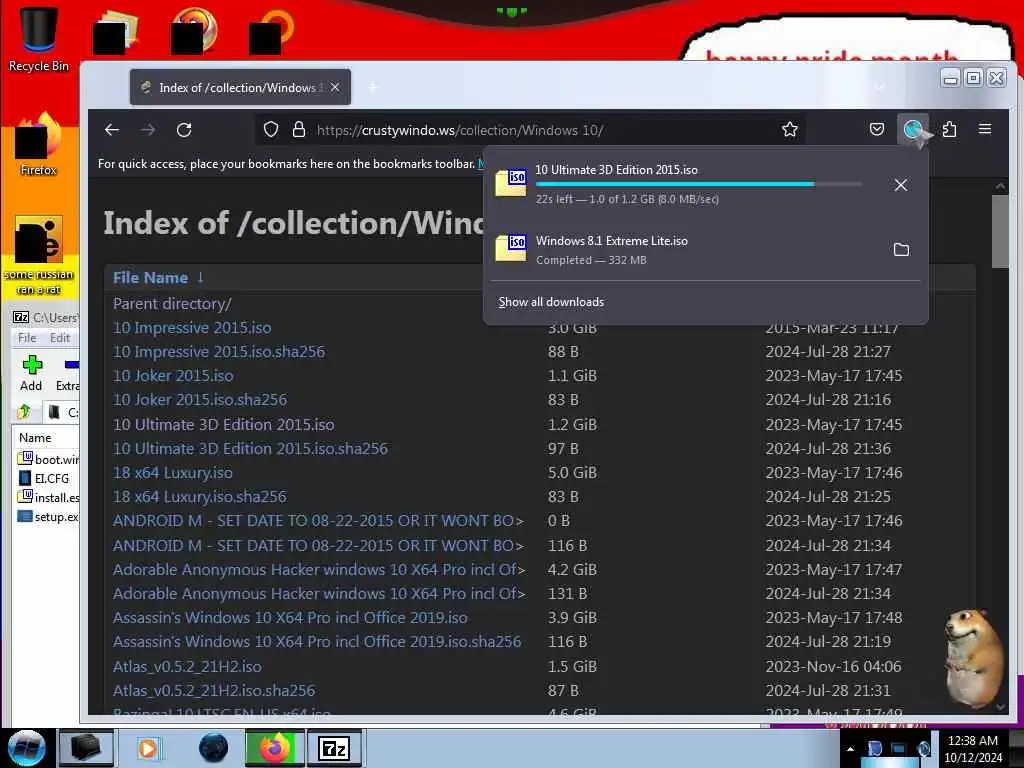Click the Firefox desktop shortcut
Screen dimensions: 1024x768
39,145
